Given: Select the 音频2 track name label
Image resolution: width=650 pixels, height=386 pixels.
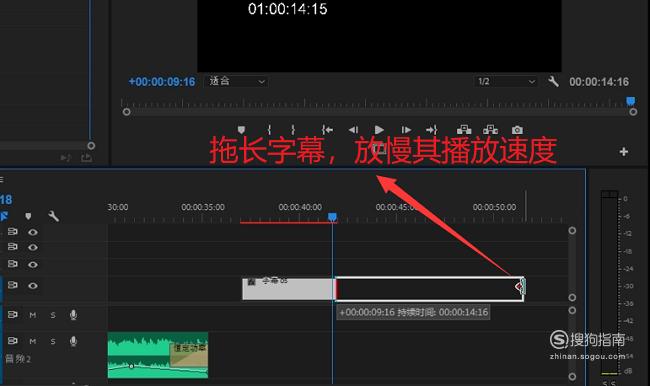Looking at the screenshot, I should point(18,359).
